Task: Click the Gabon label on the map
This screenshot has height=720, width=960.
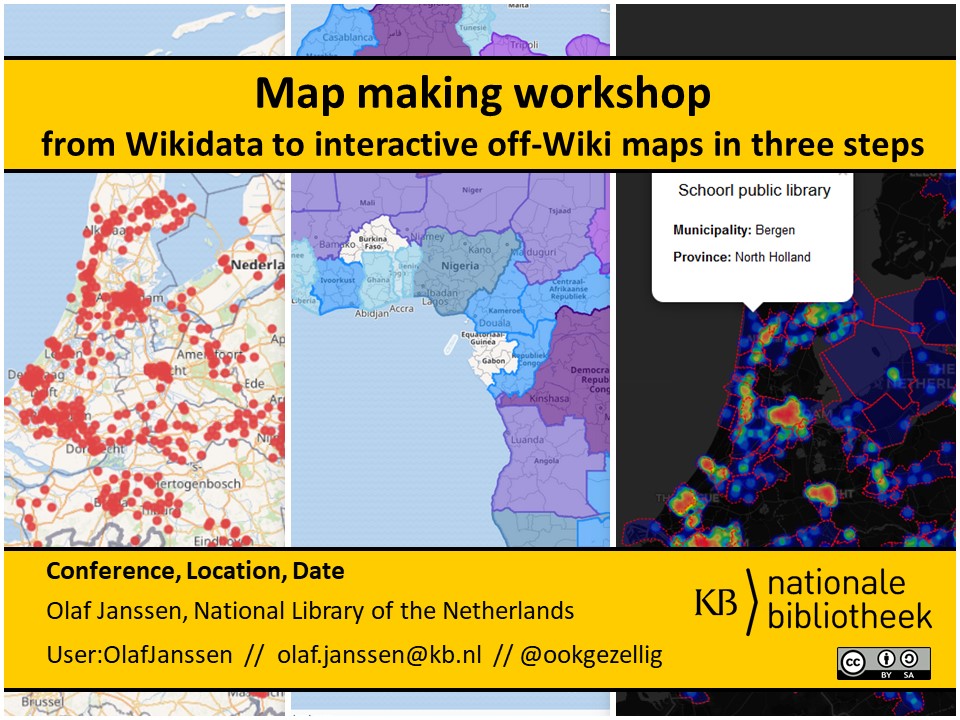Action: click(x=493, y=361)
